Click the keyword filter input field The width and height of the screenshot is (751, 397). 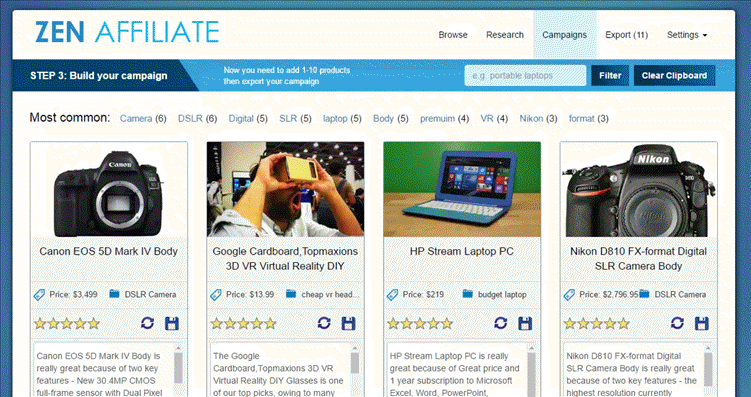(525, 76)
